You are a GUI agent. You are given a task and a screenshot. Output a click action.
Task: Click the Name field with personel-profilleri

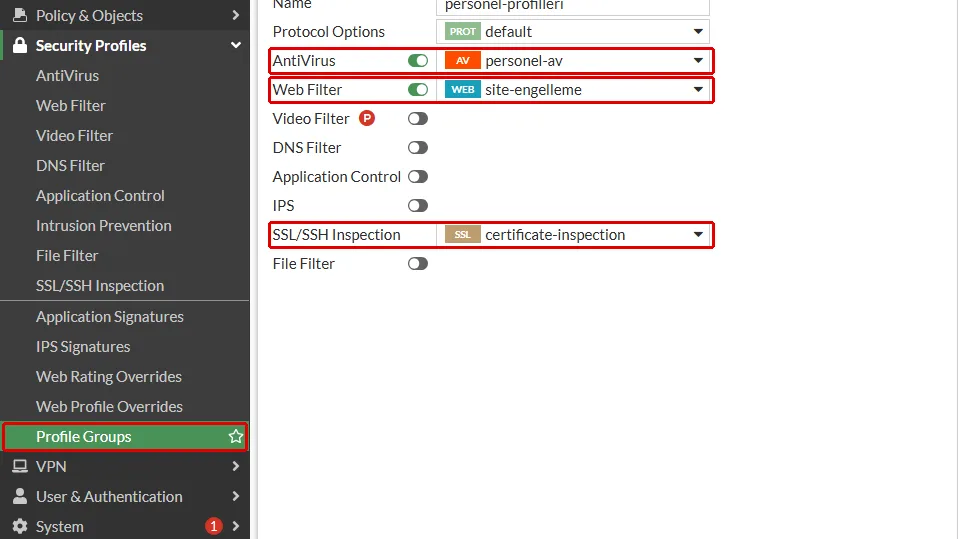[x=573, y=6]
